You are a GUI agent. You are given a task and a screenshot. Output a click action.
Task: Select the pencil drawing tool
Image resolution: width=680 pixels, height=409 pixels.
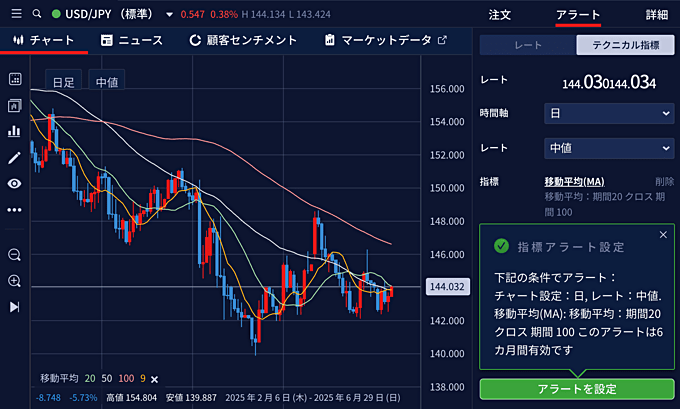pyautogui.click(x=14, y=158)
